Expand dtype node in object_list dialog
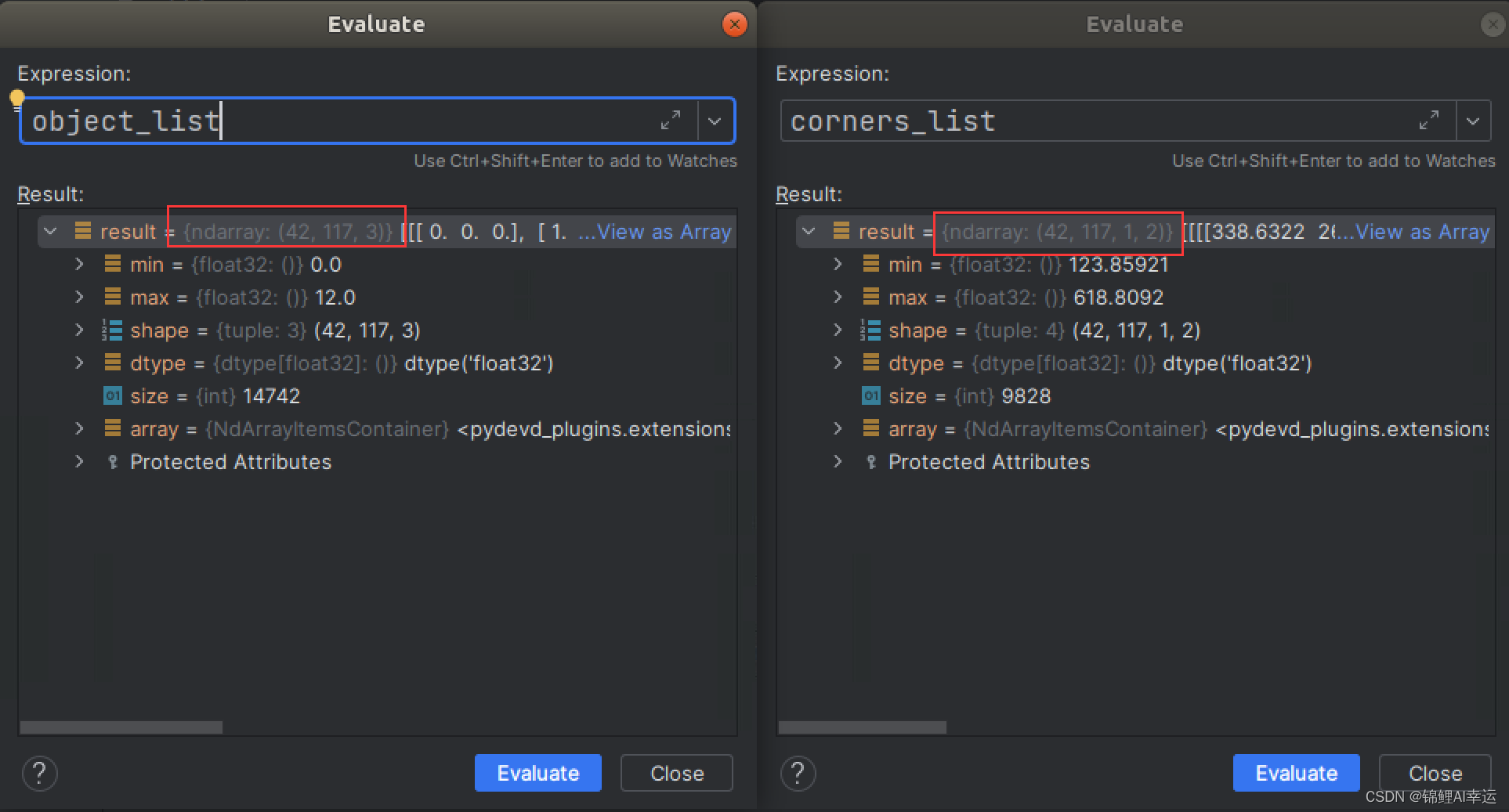Screen dimensions: 1509x812 (79, 363)
